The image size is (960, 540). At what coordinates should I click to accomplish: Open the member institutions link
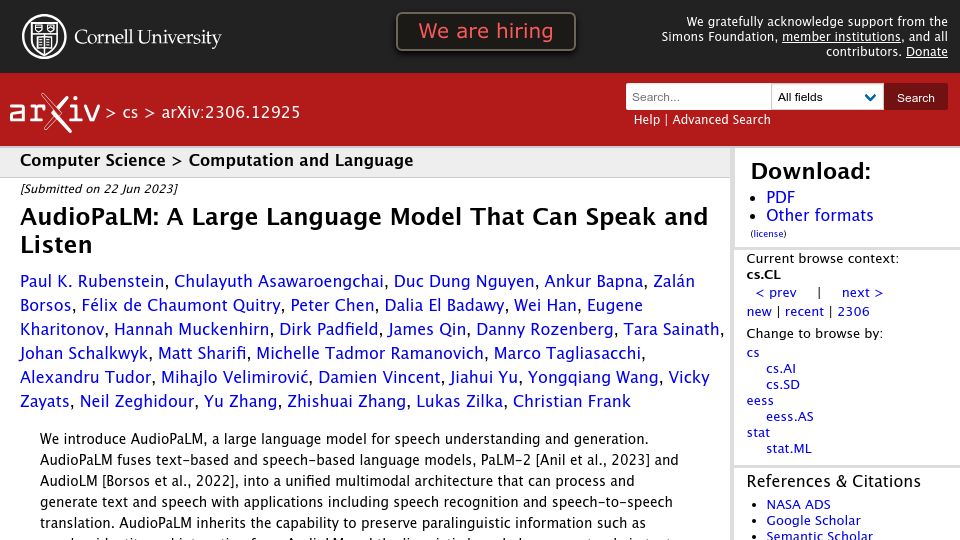841,37
